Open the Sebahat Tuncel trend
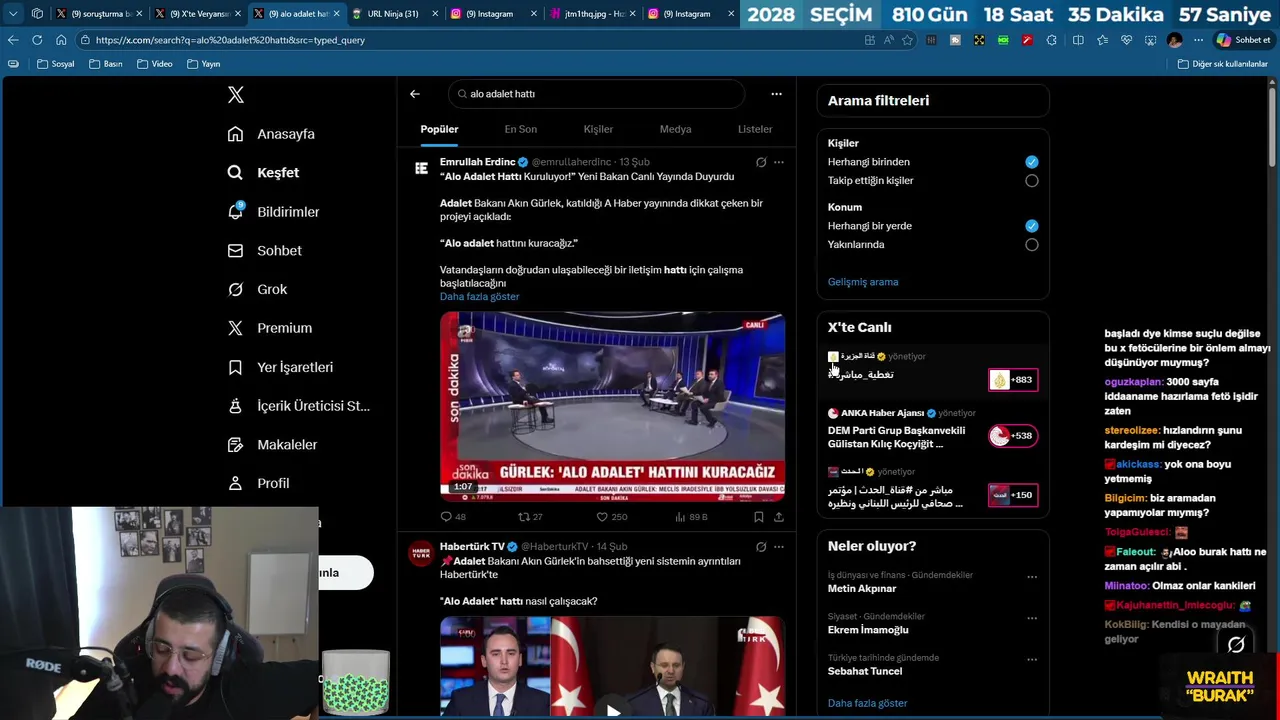The height and width of the screenshot is (720, 1280). (x=864, y=672)
